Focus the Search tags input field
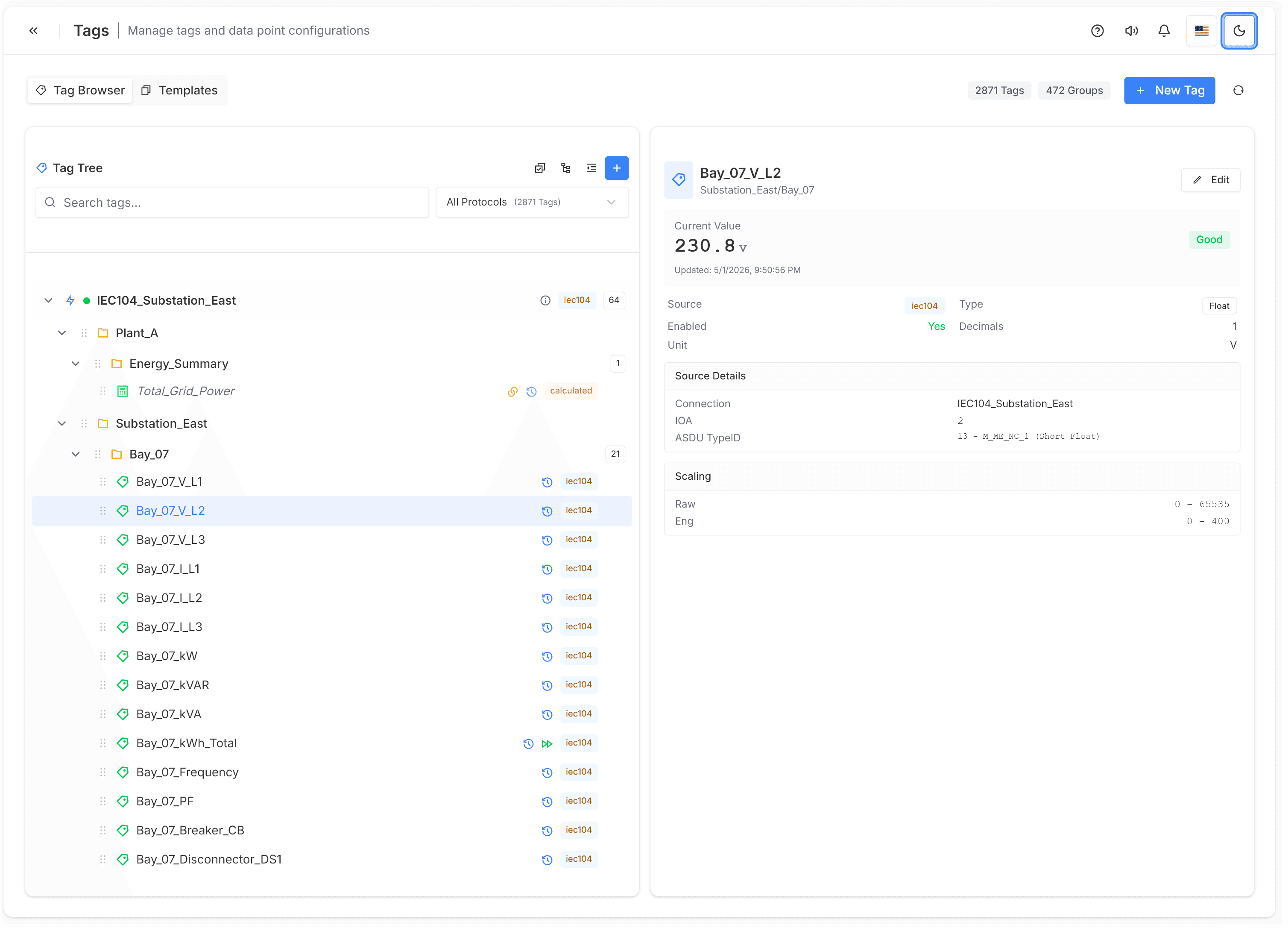Viewport: 1288px width, 928px height. click(x=233, y=203)
